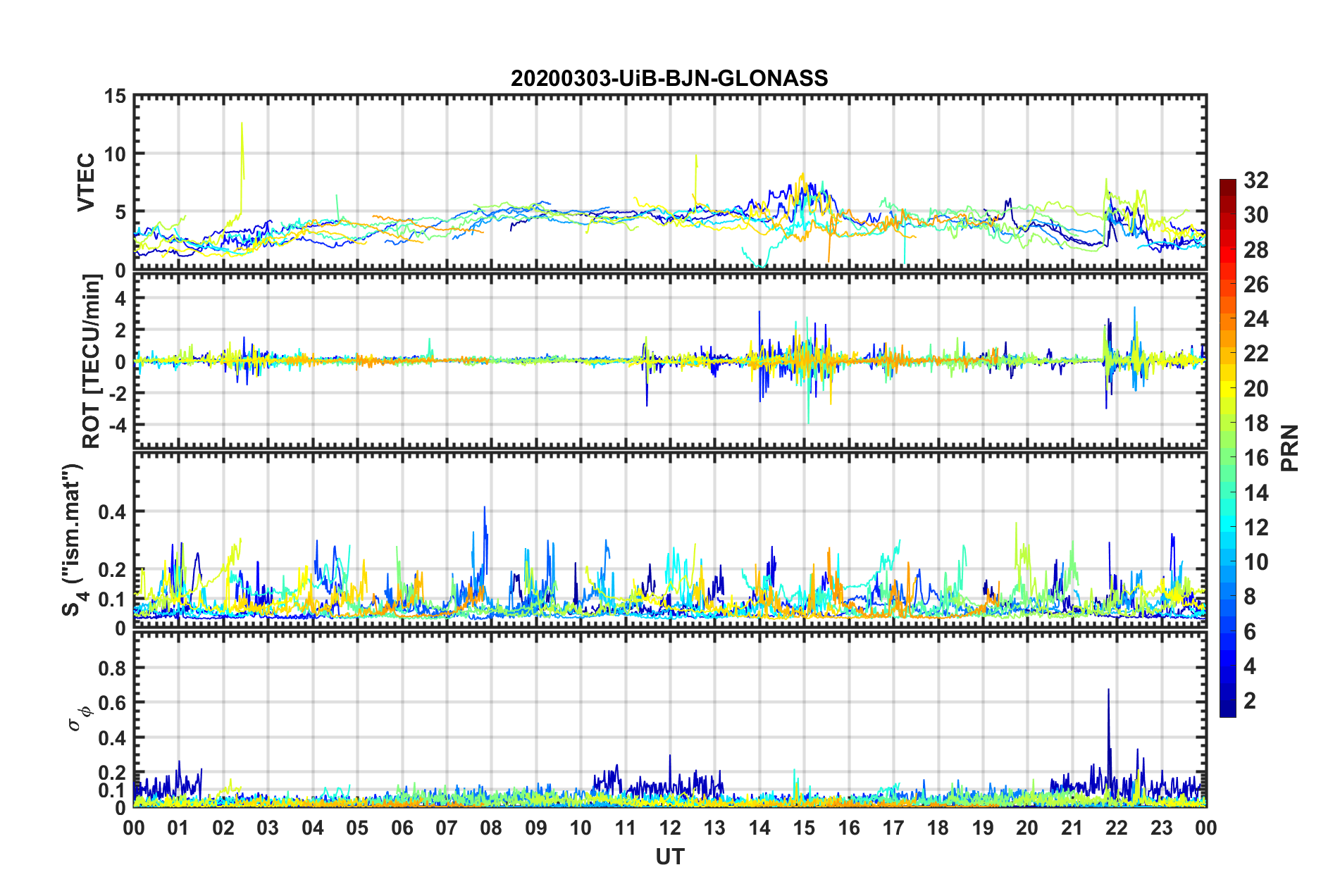Click the 15 tick on VTEC axis

coord(115,96)
